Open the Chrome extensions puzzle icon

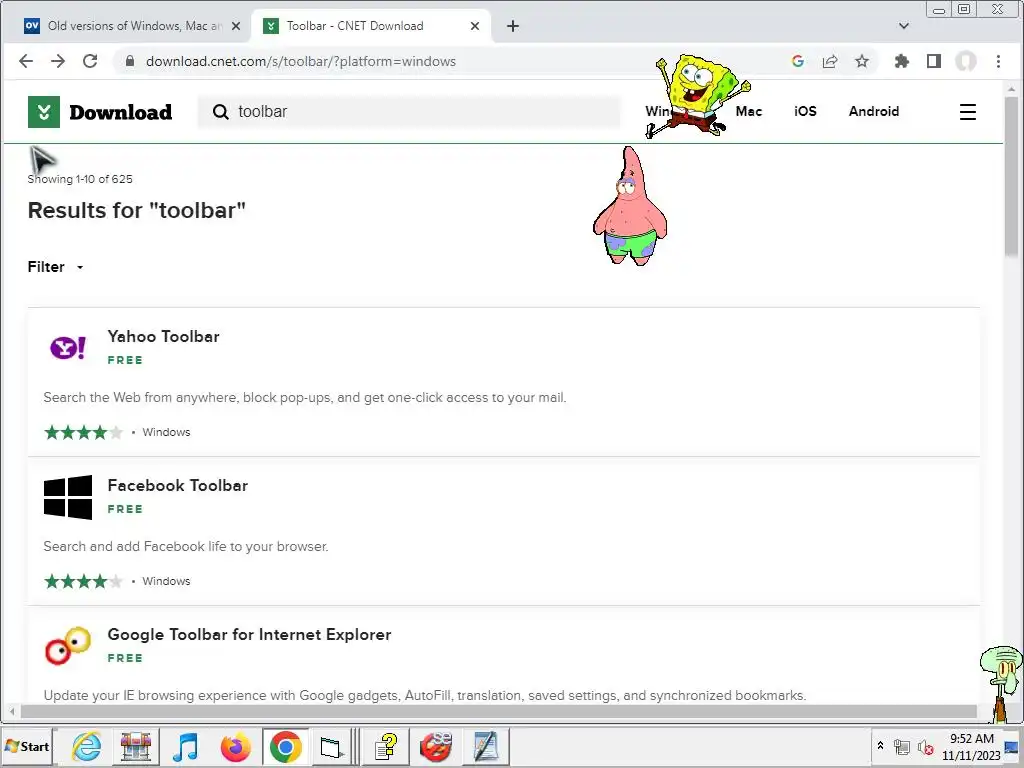pos(902,61)
